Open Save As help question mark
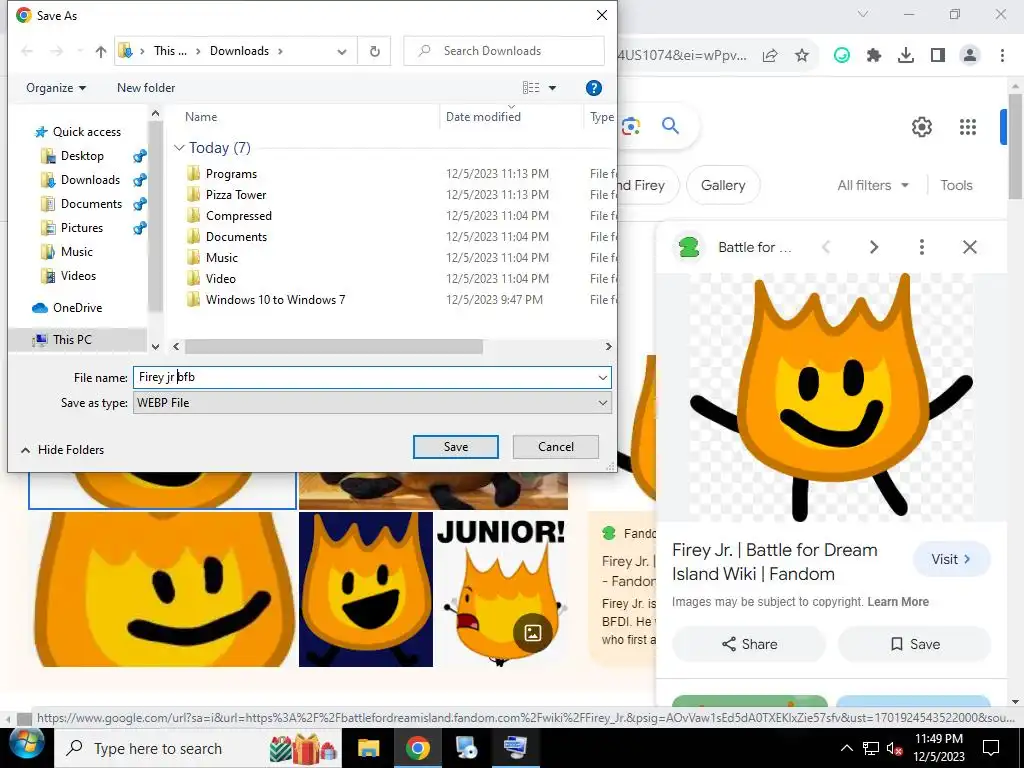This screenshot has height=768, width=1024. [x=593, y=88]
